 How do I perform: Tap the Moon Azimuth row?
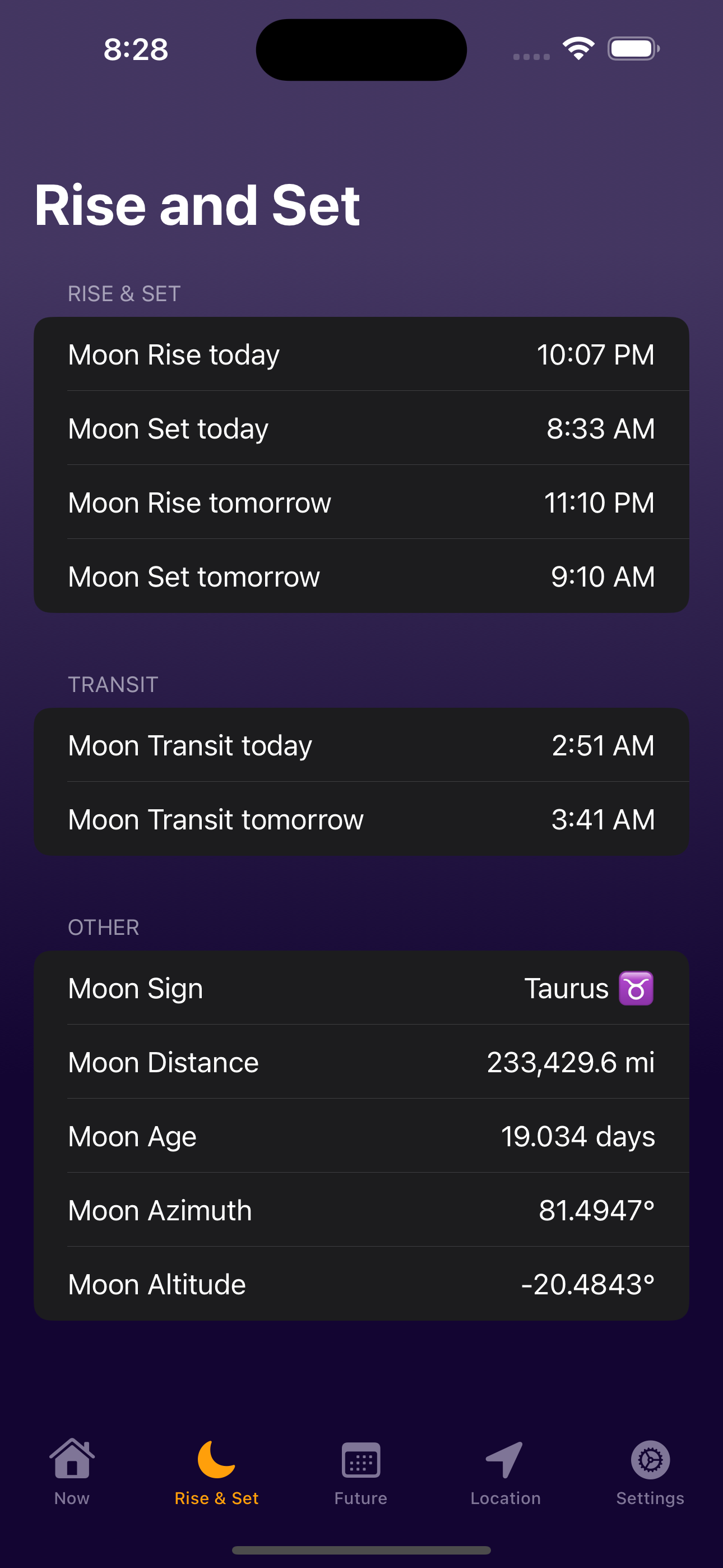[x=361, y=1210]
